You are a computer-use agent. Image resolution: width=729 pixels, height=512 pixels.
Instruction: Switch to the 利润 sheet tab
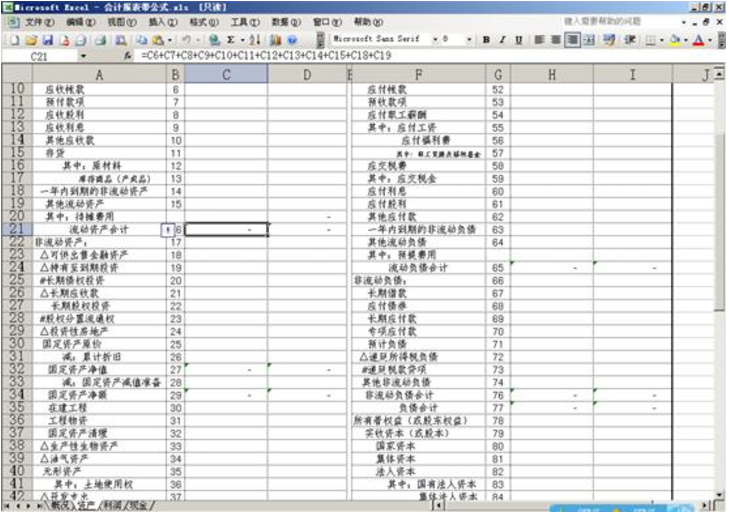coord(113,505)
